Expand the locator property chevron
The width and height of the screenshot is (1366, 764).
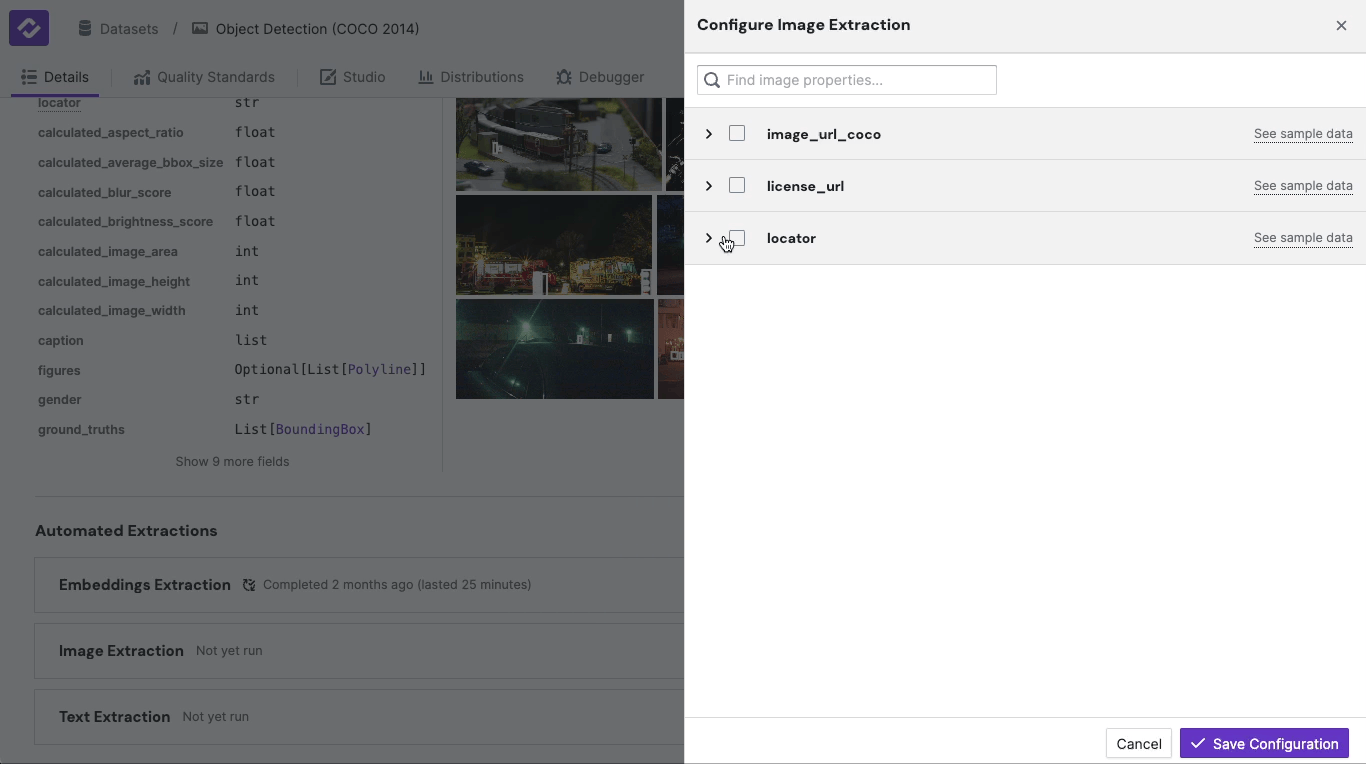click(709, 237)
